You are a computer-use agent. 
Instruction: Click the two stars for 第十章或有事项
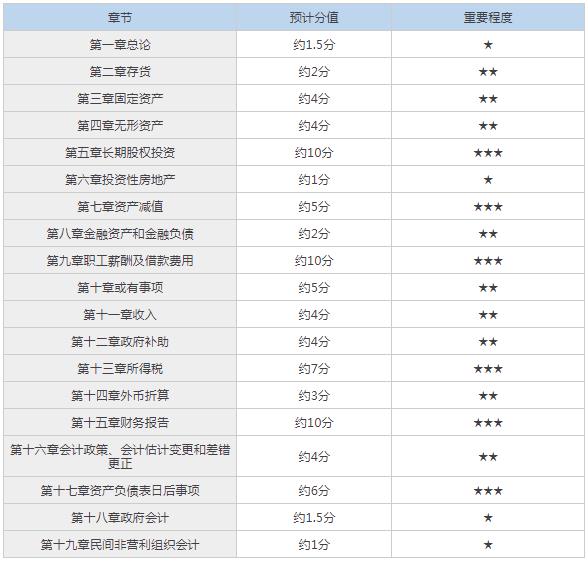[488, 288]
